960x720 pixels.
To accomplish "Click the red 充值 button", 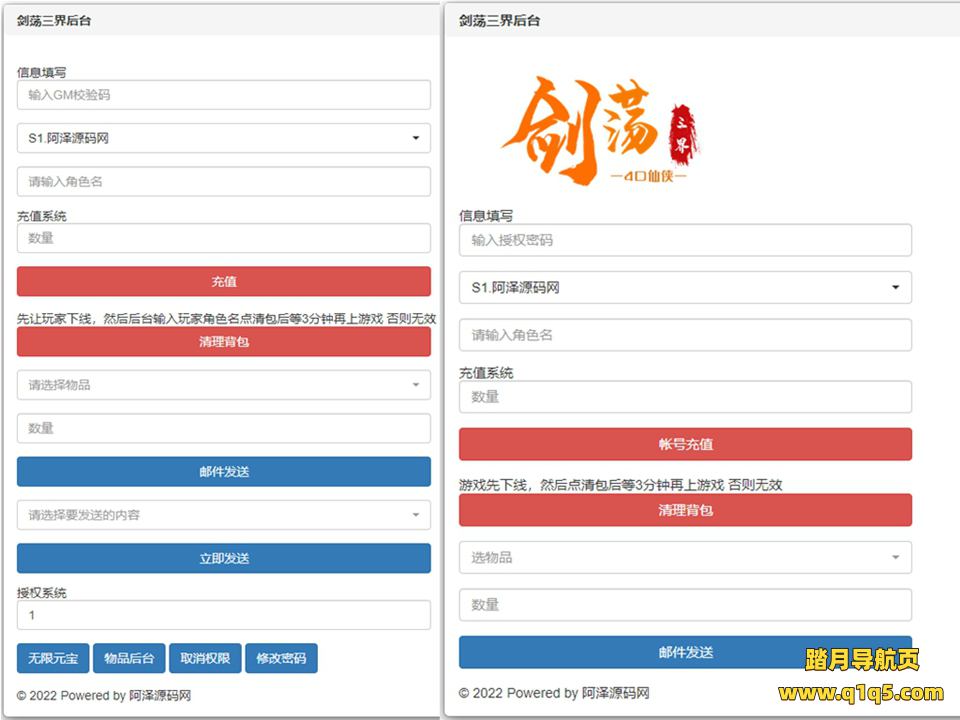I will point(223,281).
